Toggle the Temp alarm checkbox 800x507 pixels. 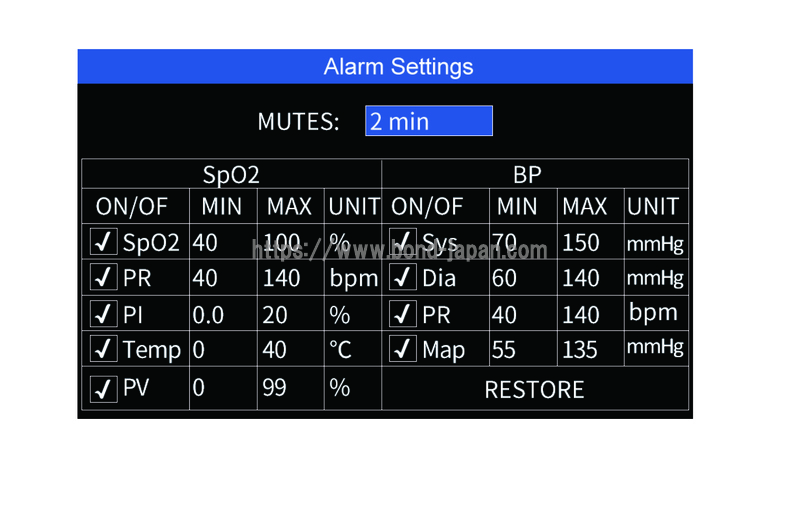(x=104, y=348)
